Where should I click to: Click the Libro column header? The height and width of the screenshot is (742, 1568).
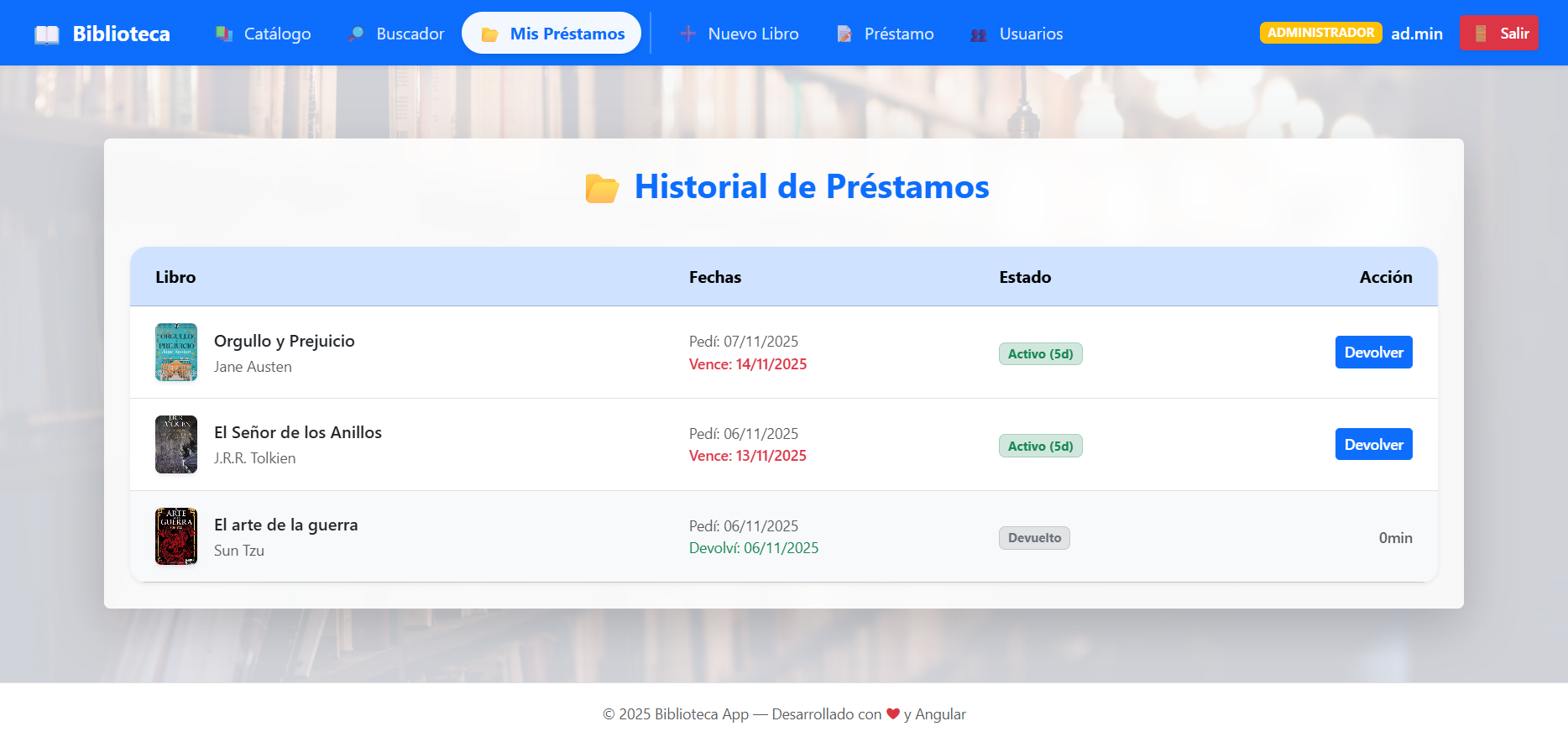coord(175,277)
